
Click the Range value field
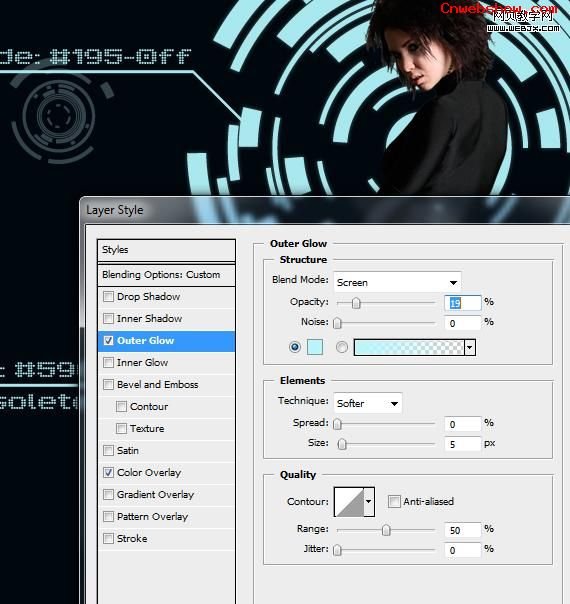coord(463,530)
